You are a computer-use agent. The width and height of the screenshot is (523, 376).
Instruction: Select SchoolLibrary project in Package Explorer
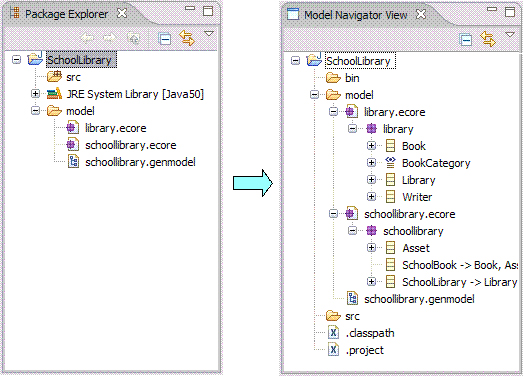click(81, 60)
